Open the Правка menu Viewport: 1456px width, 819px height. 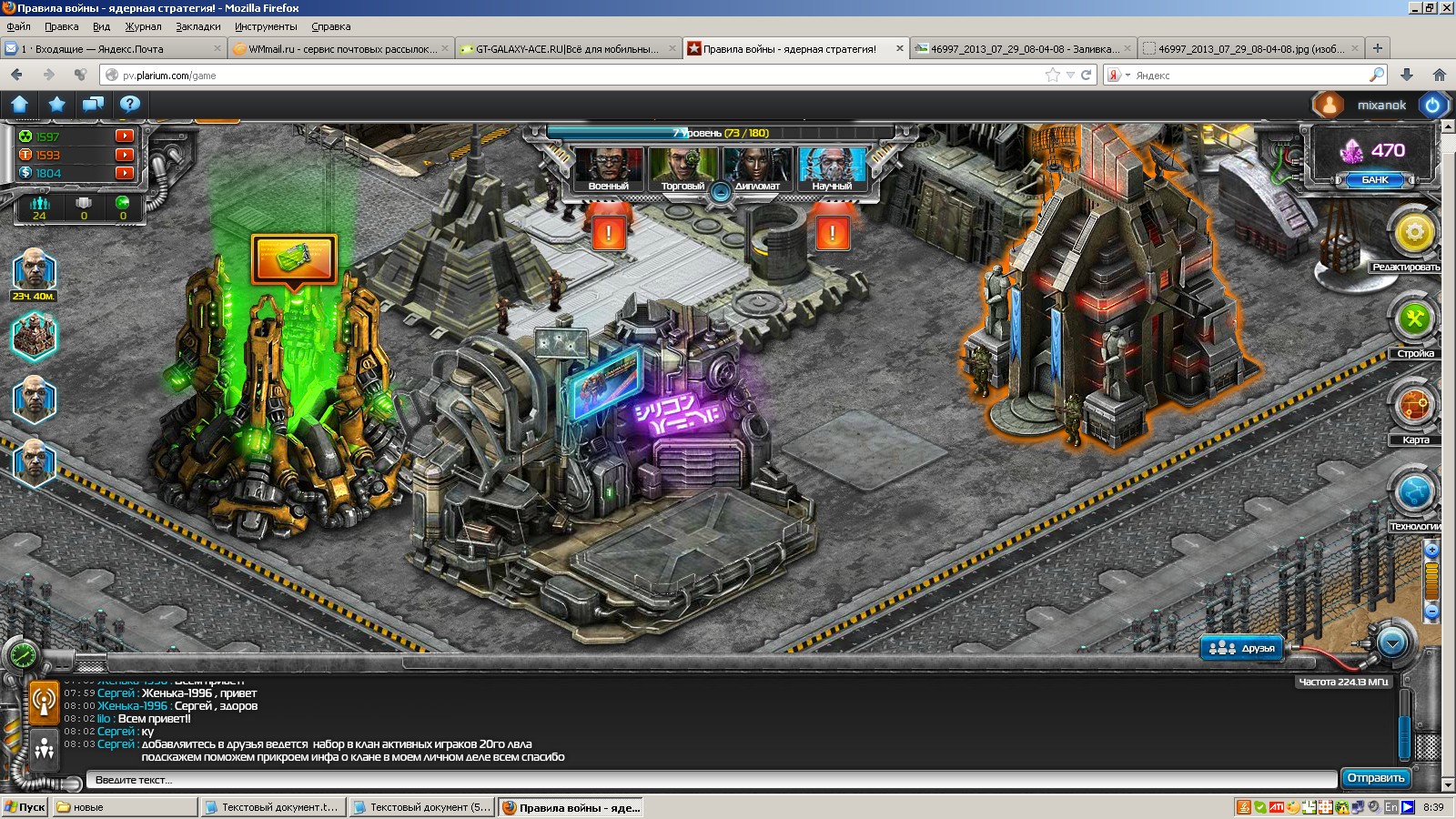[x=61, y=26]
